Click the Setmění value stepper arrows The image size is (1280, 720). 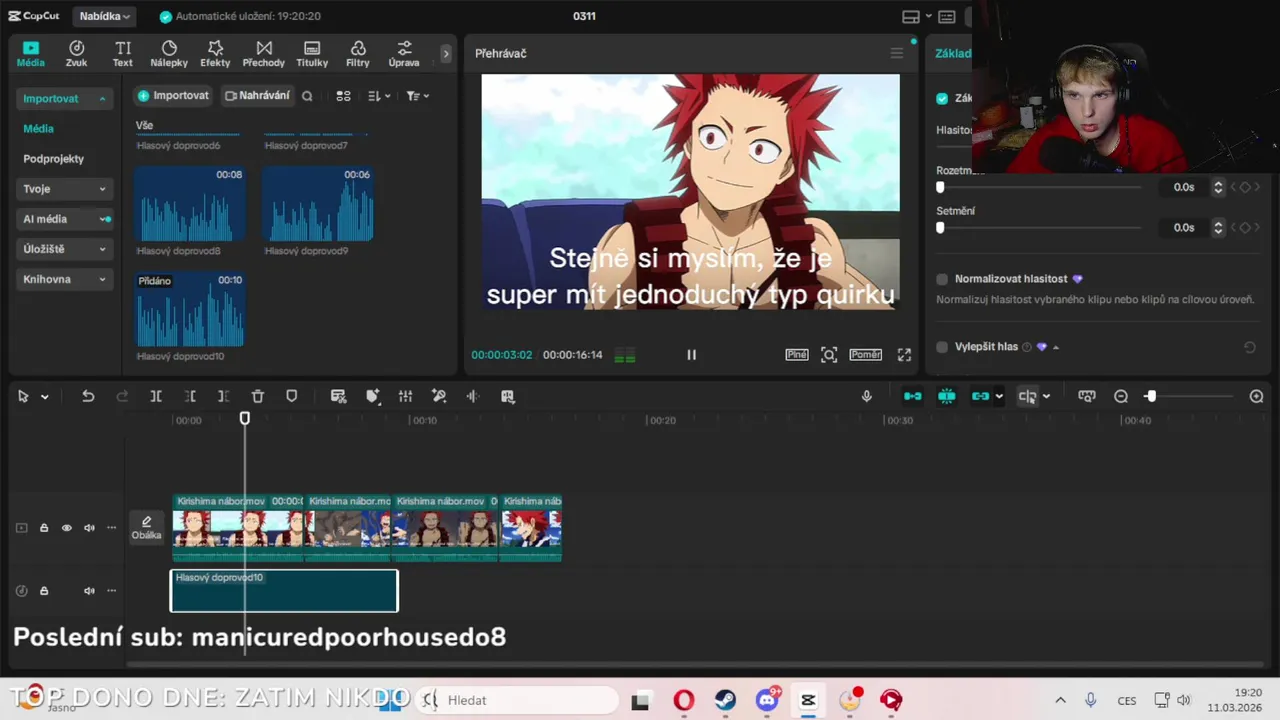[1218, 227]
